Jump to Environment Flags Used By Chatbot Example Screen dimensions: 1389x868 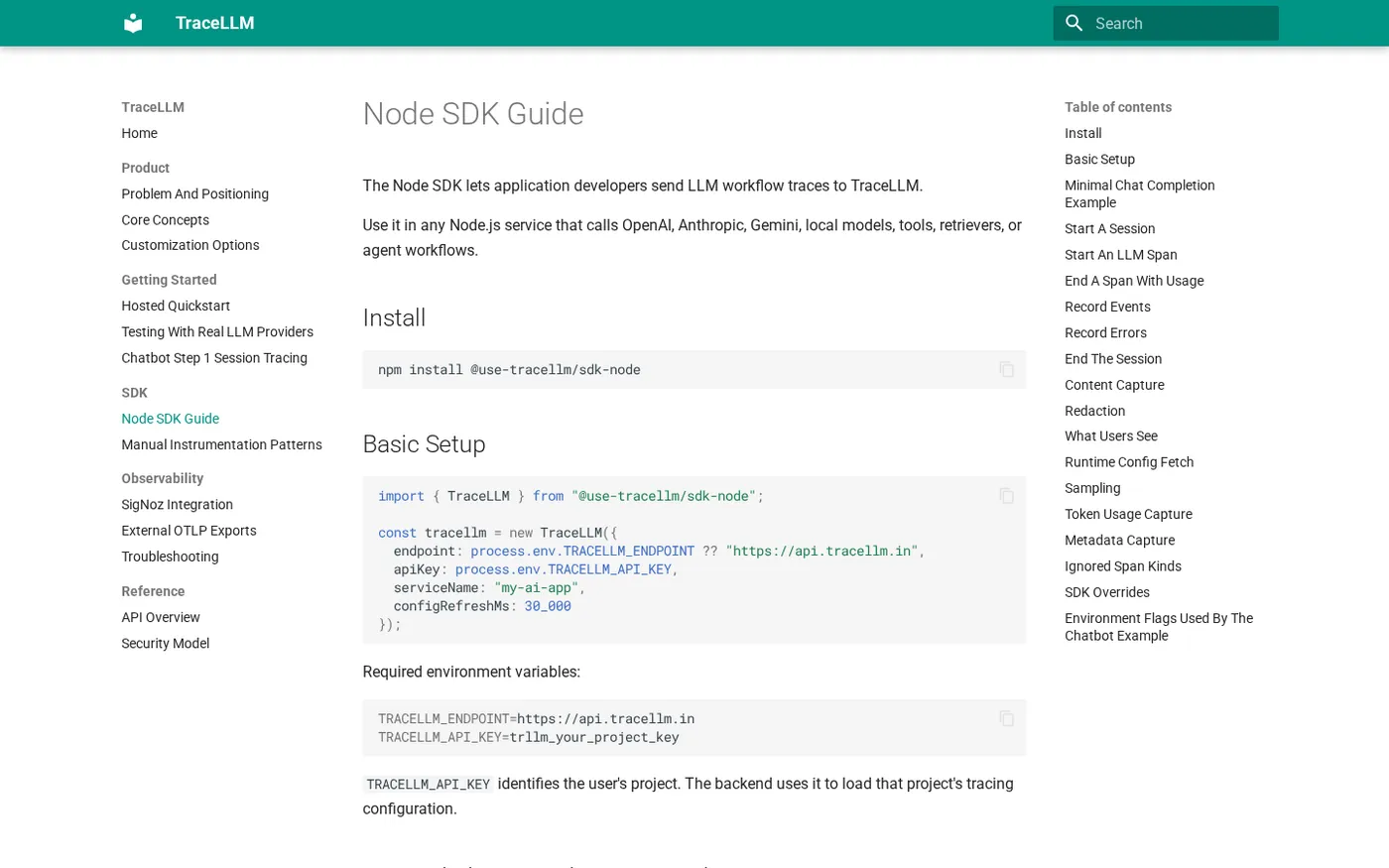click(1158, 626)
